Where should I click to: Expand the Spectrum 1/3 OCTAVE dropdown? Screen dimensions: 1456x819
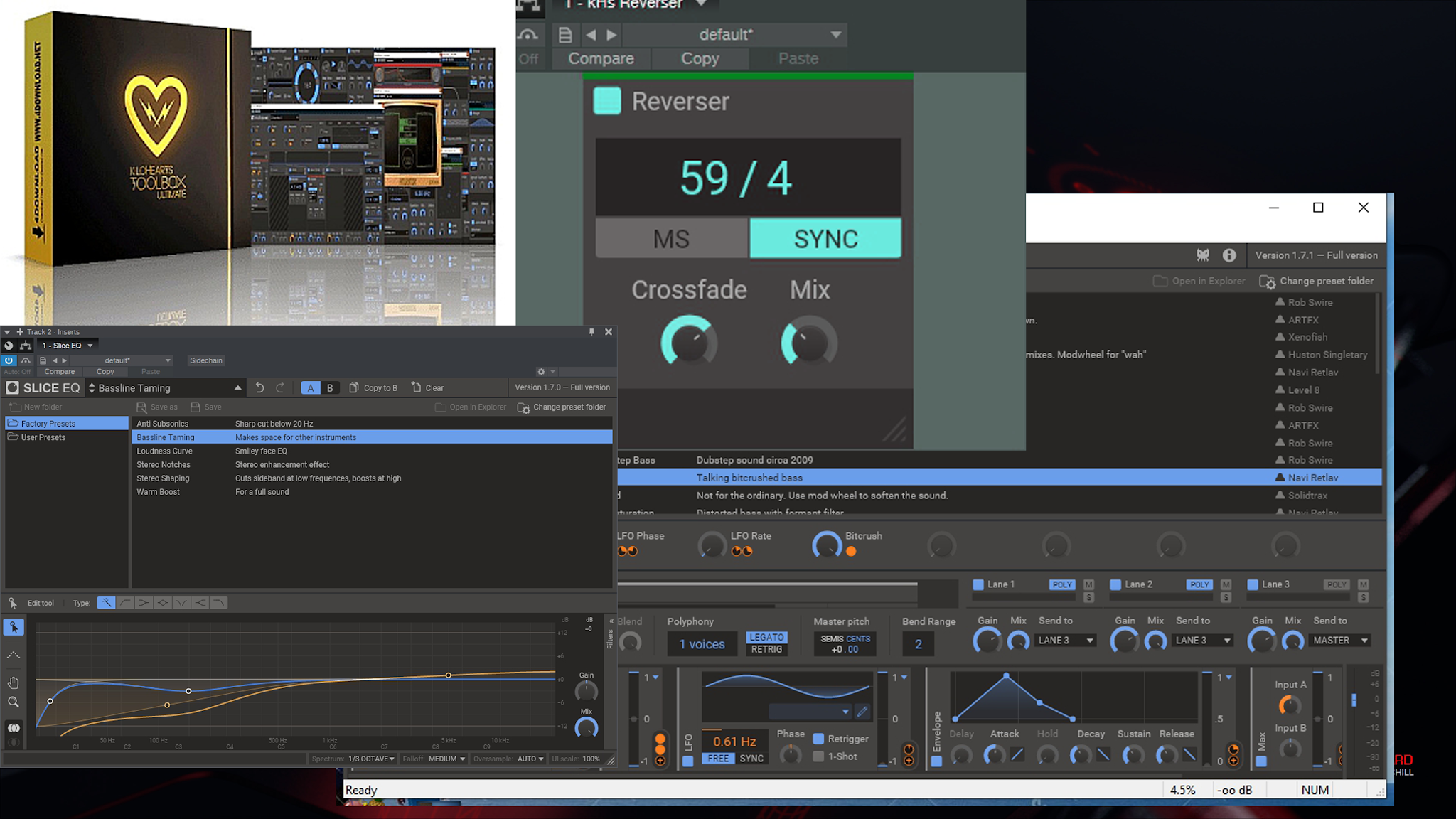pyautogui.click(x=370, y=759)
